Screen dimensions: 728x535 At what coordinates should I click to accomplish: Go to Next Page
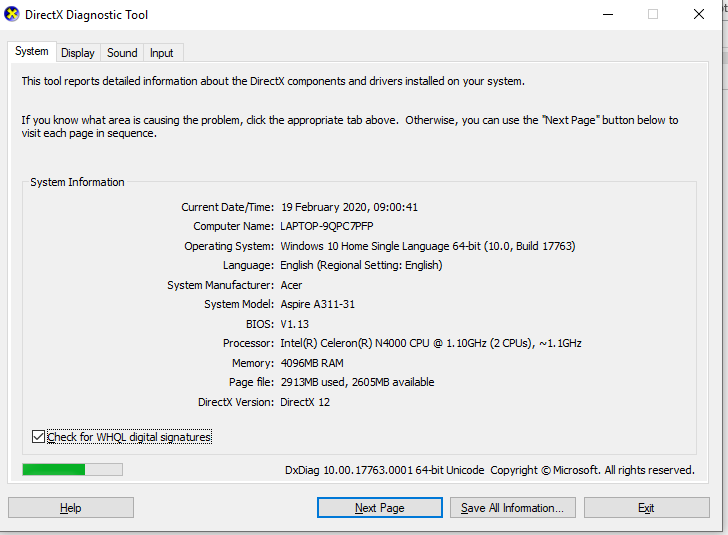[379, 508]
